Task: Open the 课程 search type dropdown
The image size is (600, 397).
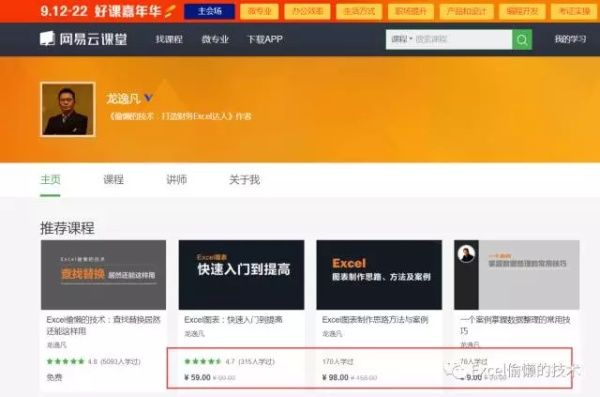Action: [x=401, y=39]
